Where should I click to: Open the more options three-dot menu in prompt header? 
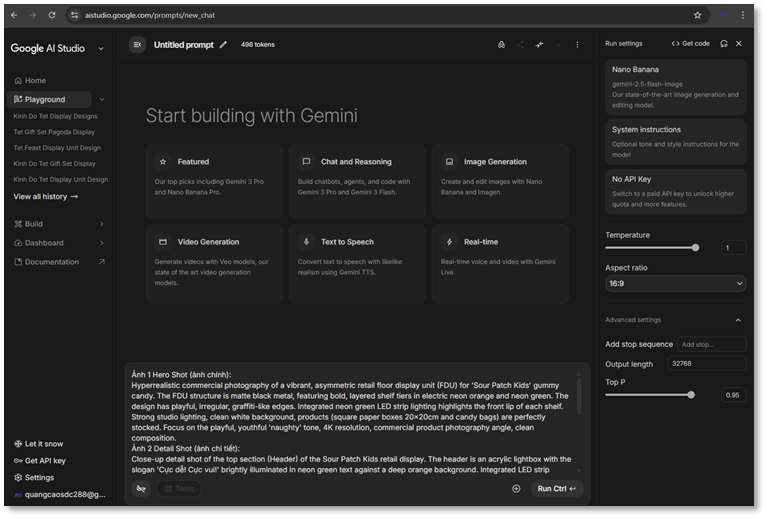577,45
